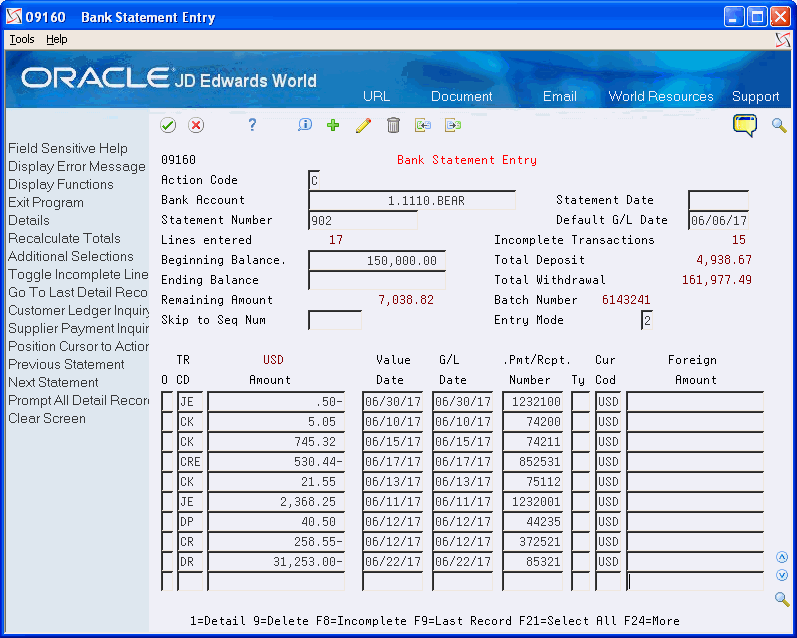Click the amount cell 745.32

point(276,442)
